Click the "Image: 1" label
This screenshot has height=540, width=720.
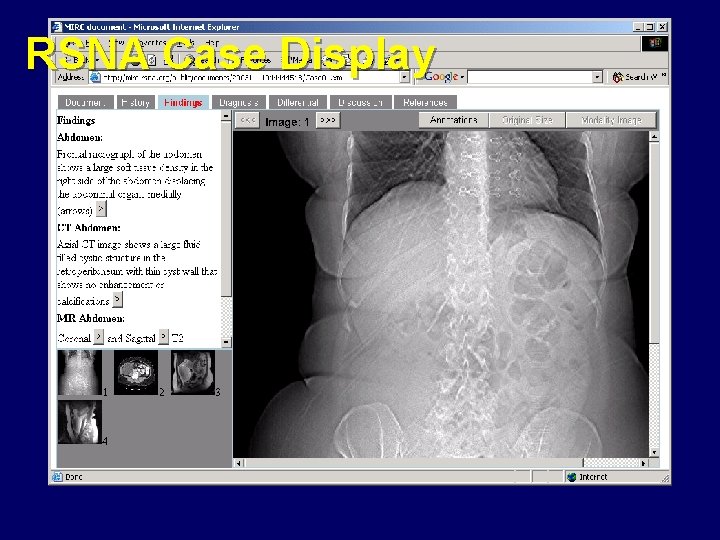(287, 122)
